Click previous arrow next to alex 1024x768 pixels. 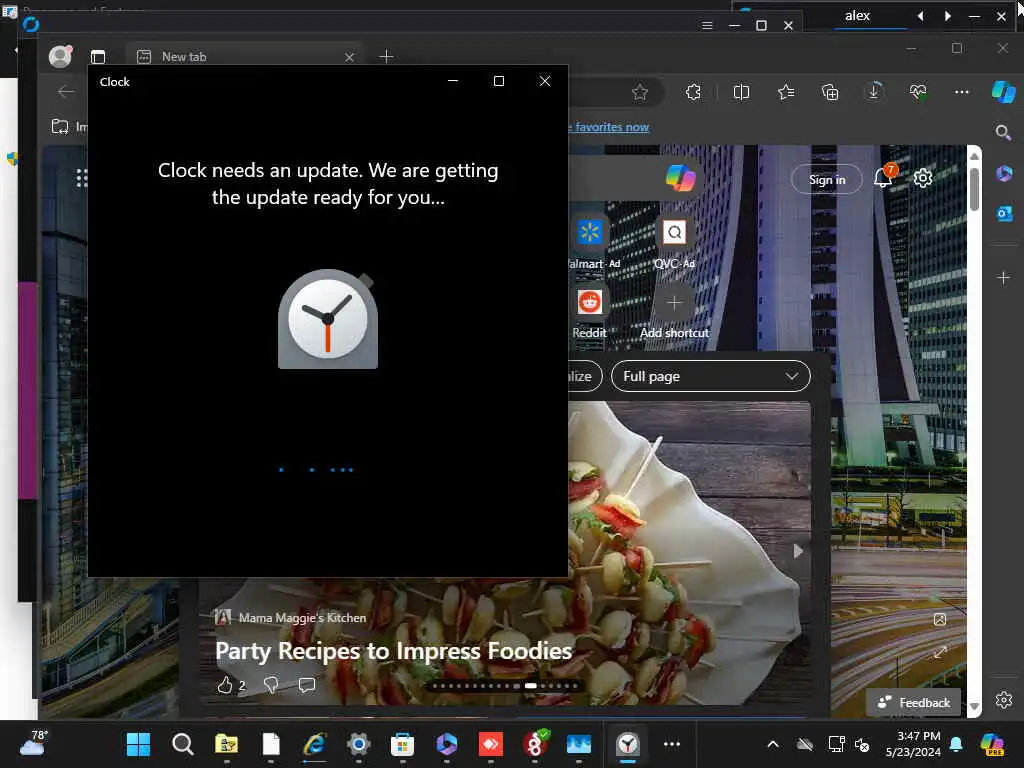[921, 16]
